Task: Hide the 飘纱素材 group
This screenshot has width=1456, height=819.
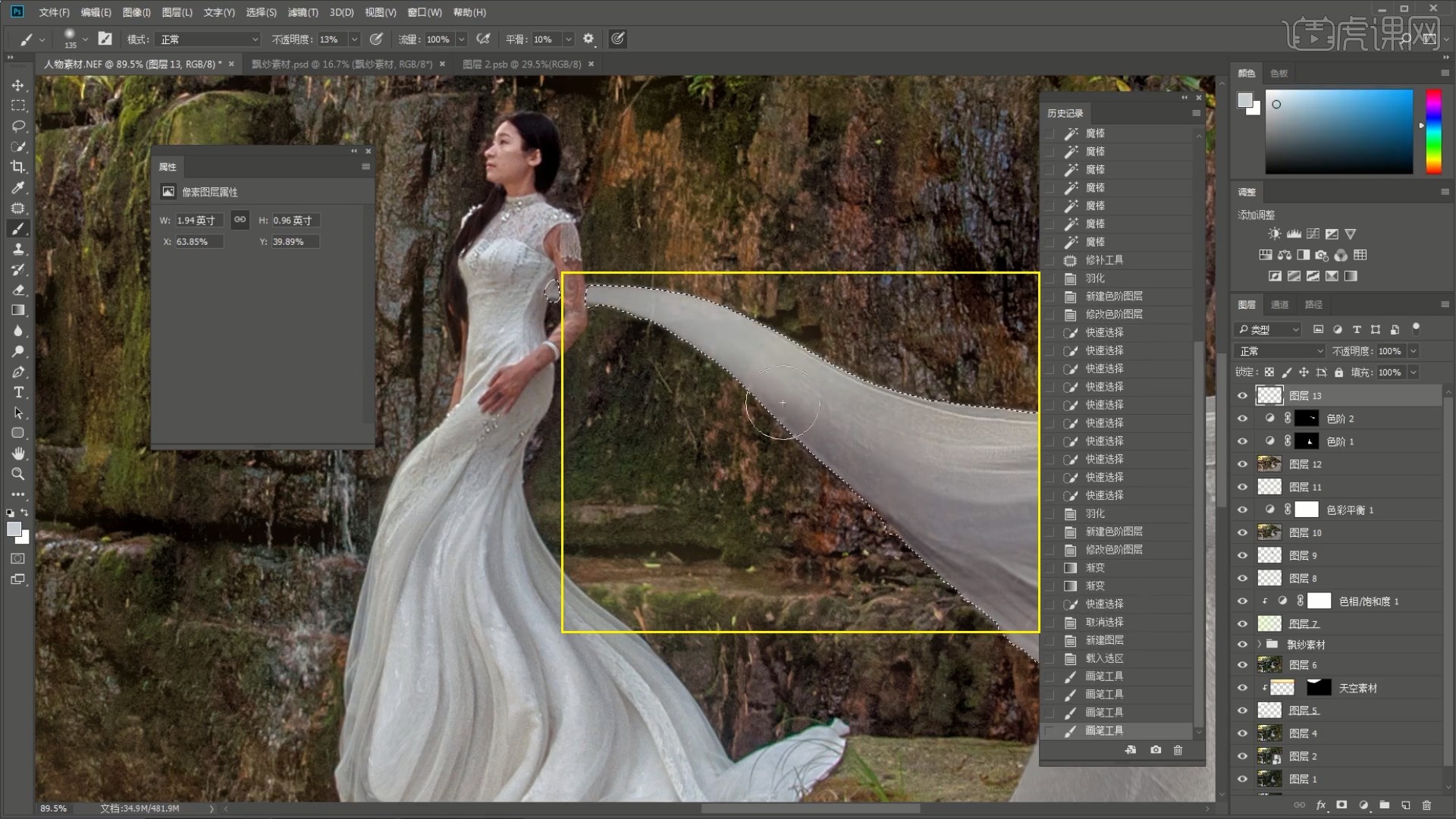Action: (x=1242, y=645)
